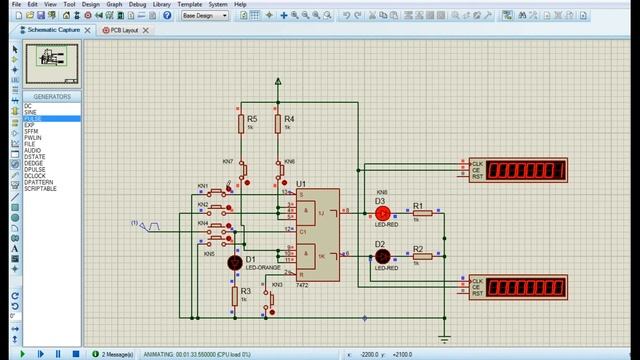Search with binoculars icon

[x=522, y=16]
